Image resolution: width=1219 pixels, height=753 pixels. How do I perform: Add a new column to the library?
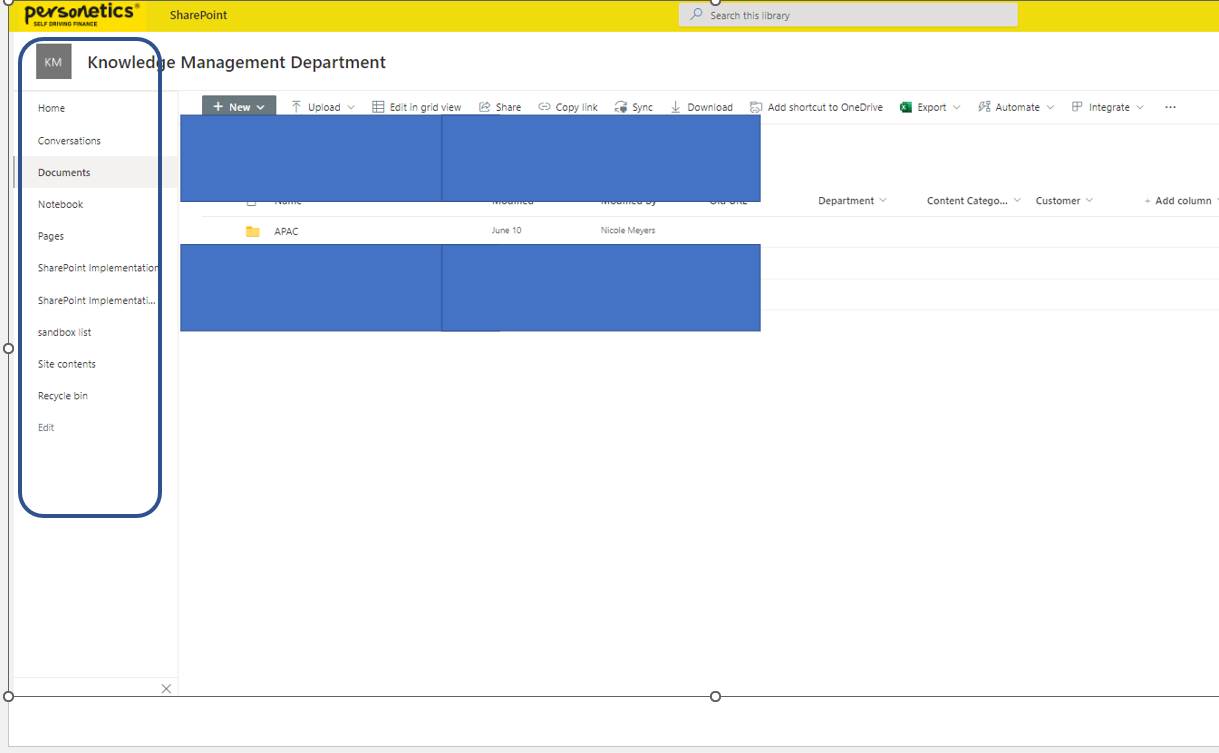coord(1179,200)
